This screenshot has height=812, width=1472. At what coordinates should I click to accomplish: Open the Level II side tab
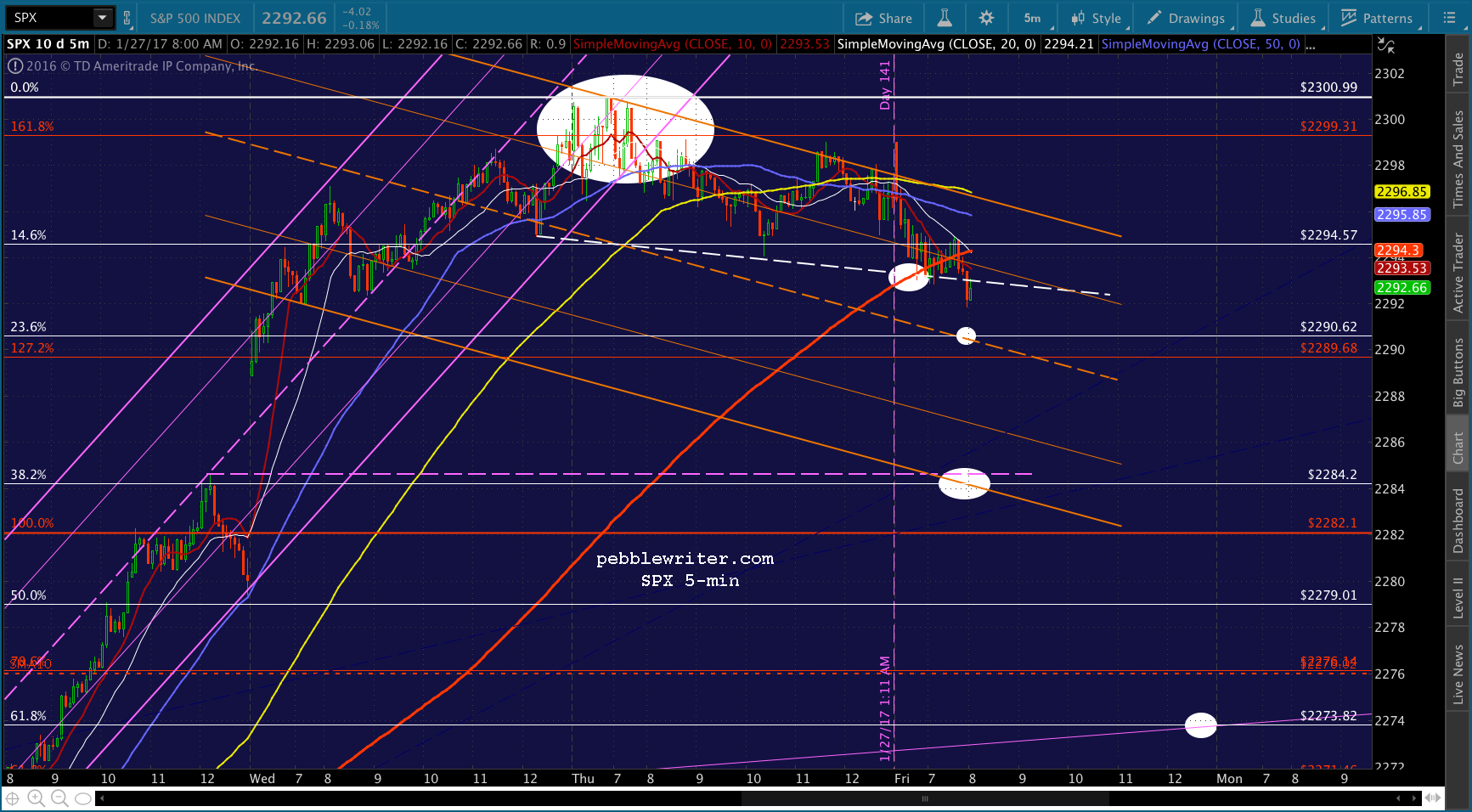pyautogui.click(x=1458, y=597)
